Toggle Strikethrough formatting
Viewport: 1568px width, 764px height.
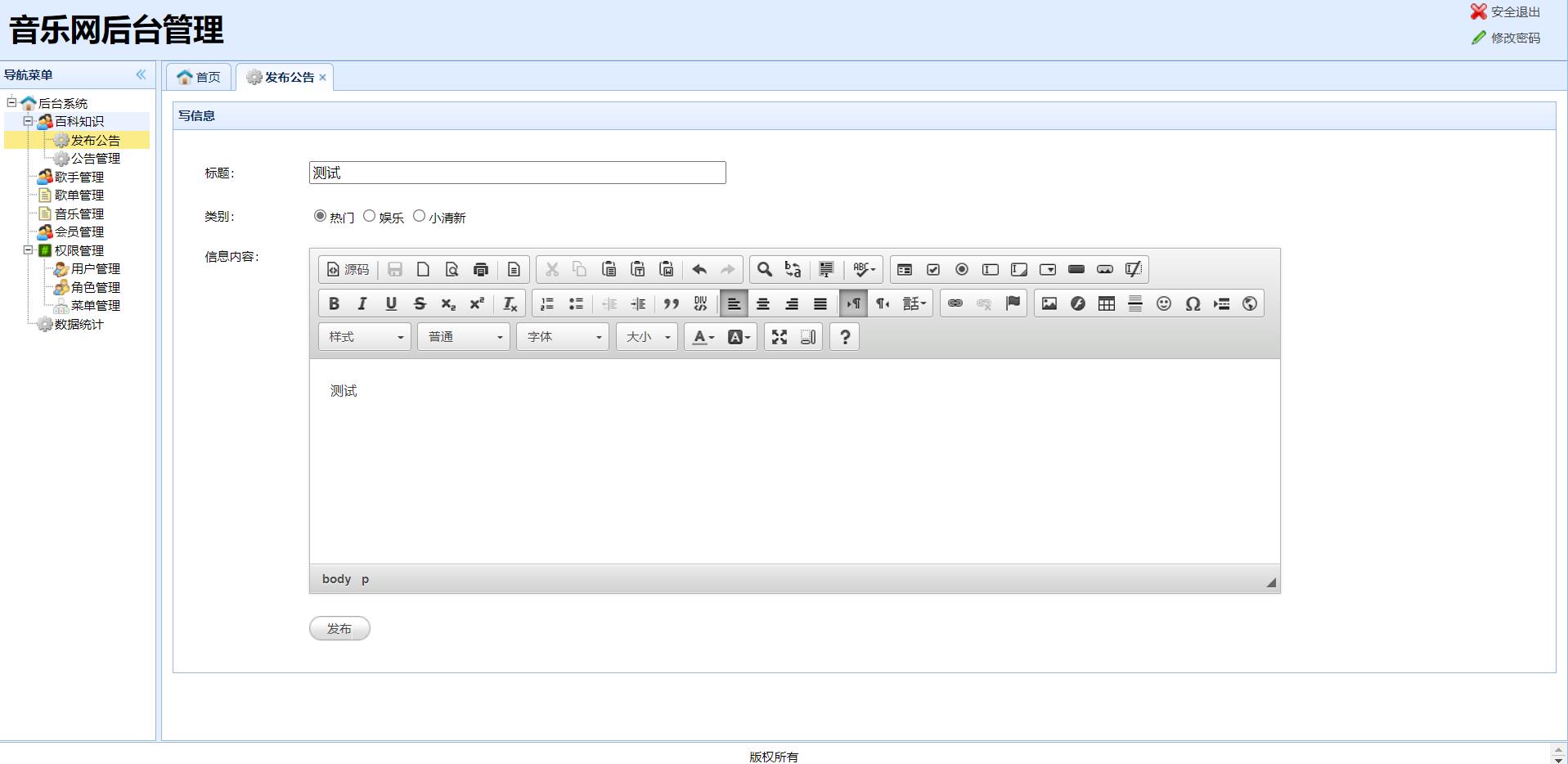pos(420,303)
